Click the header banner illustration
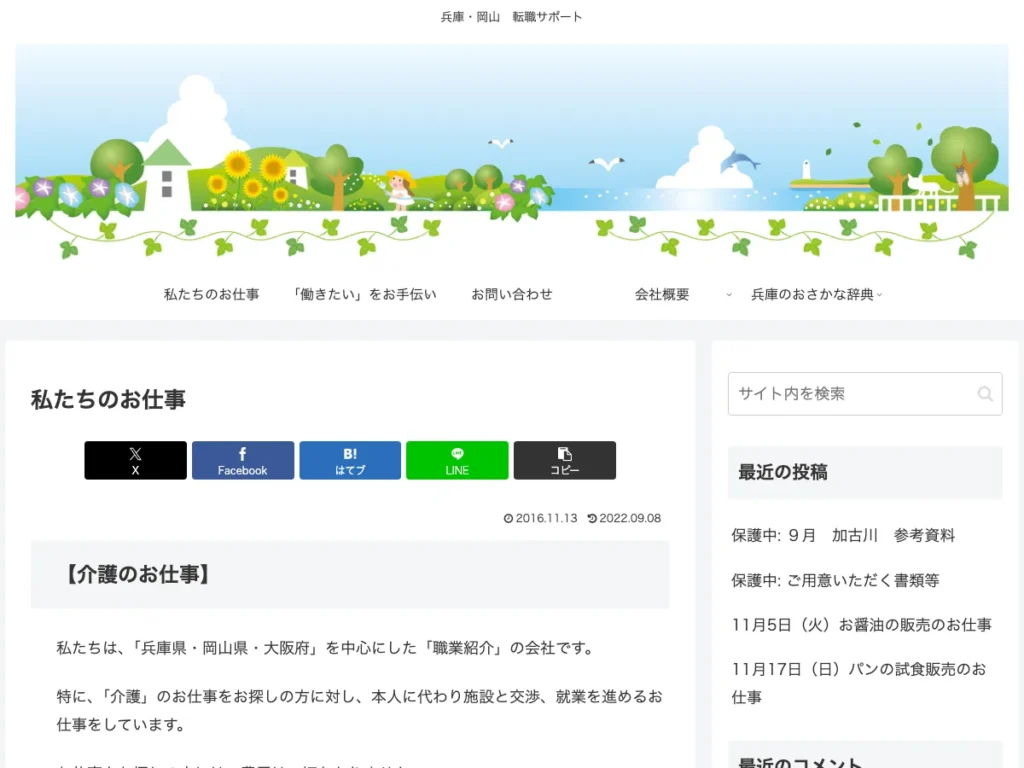This screenshot has height=768, width=1024. point(512,152)
